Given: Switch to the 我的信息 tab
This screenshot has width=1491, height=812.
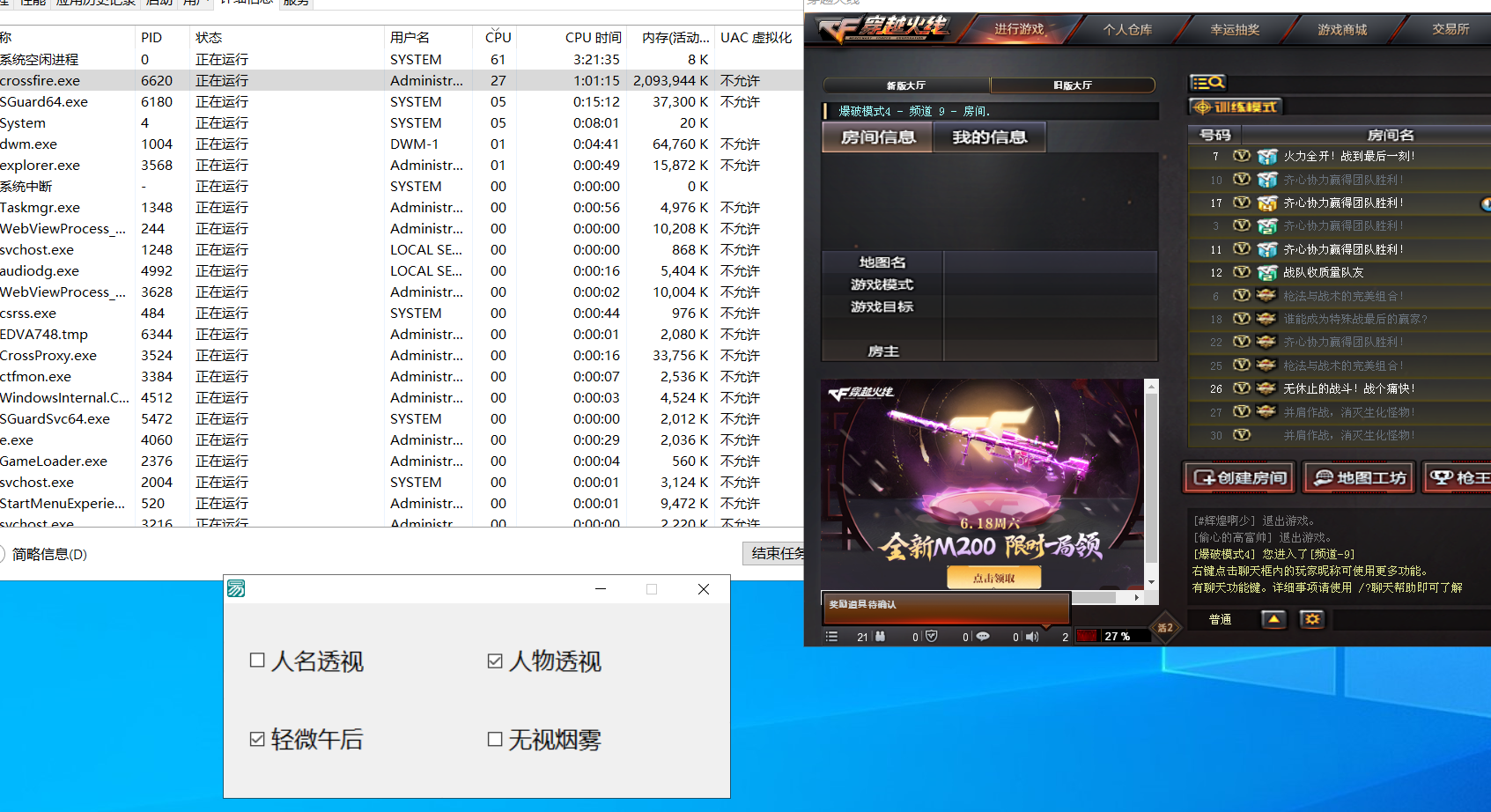Looking at the screenshot, I should tap(988, 137).
